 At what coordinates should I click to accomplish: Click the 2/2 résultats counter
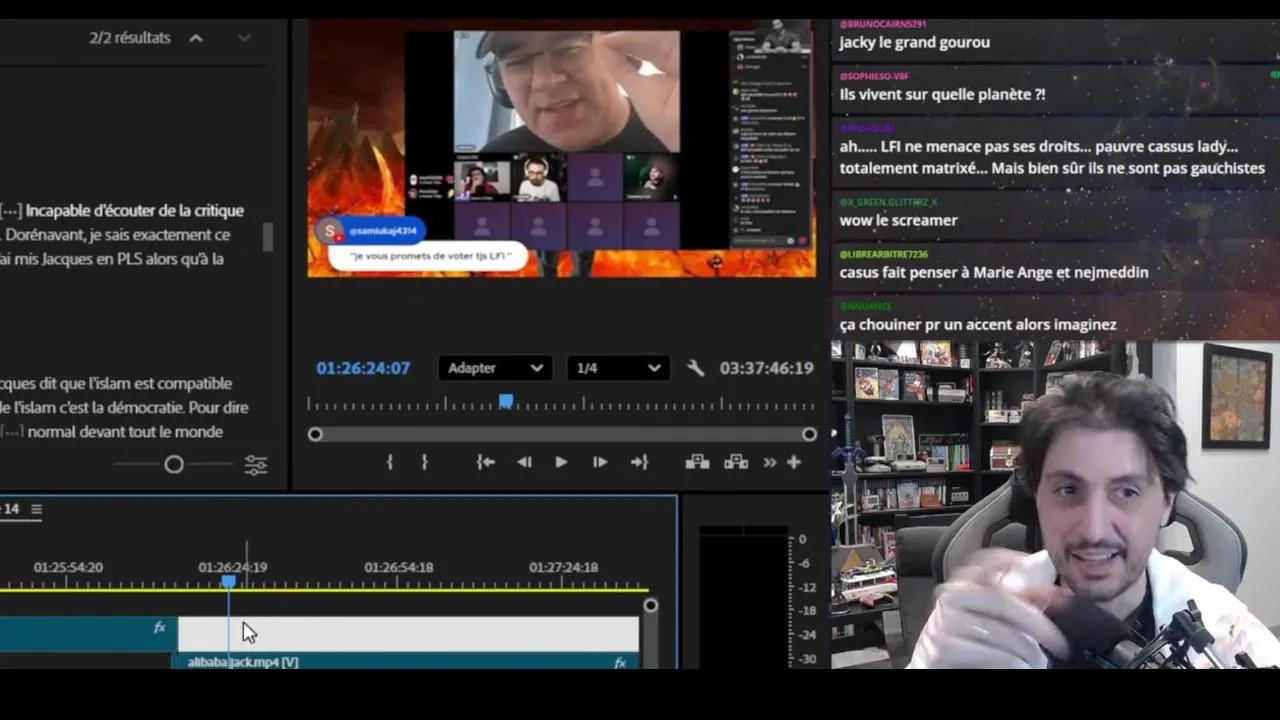(130, 38)
